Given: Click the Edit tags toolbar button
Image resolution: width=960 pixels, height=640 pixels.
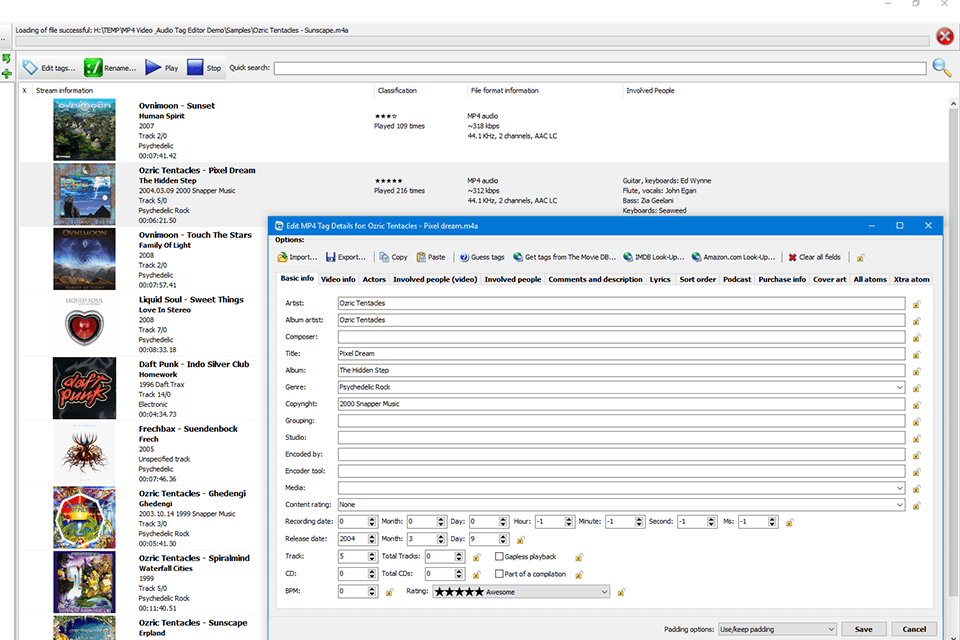Looking at the screenshot, I should (49, 68).
